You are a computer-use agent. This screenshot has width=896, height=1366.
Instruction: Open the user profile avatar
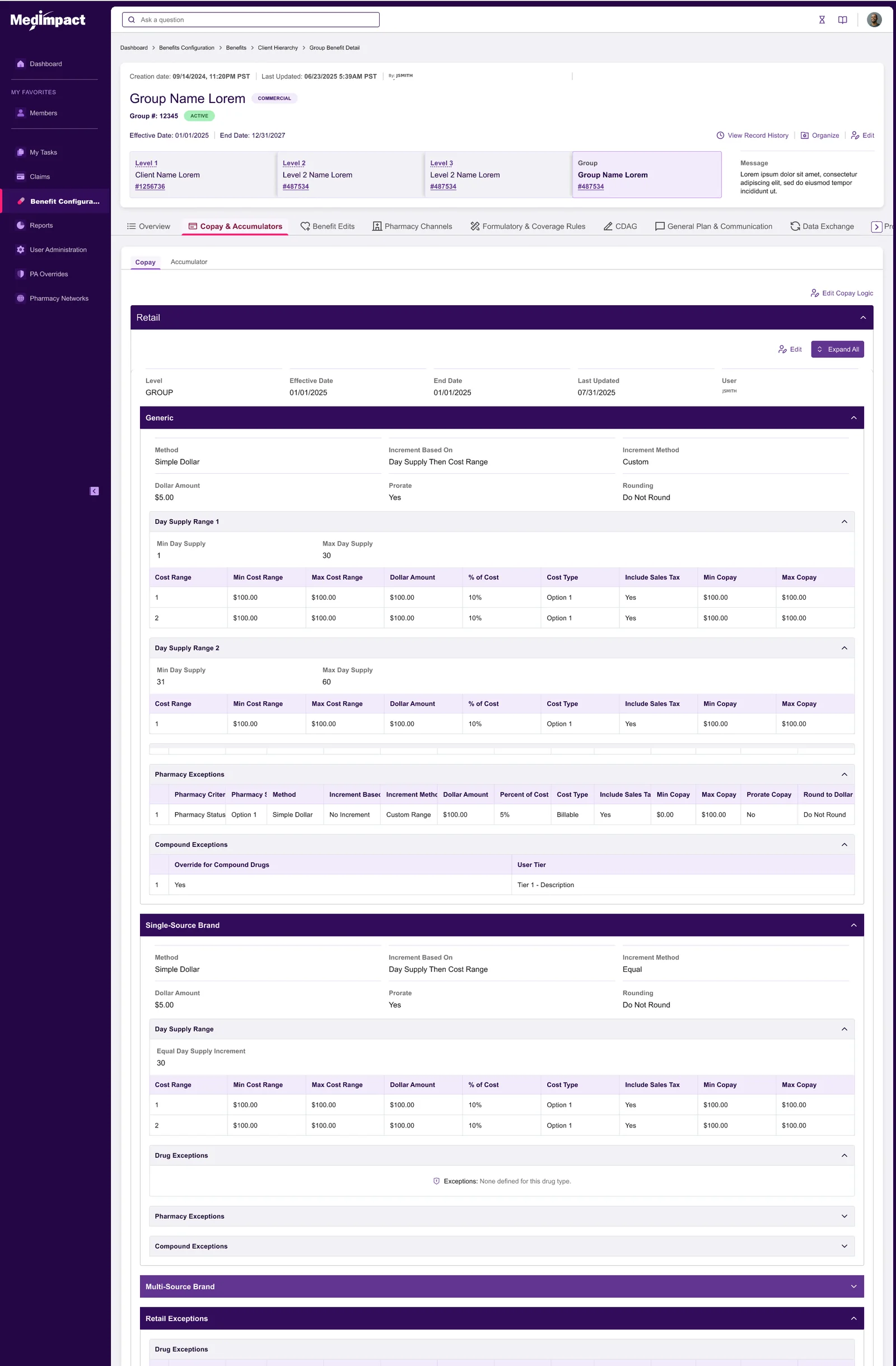tap(874, 20)
